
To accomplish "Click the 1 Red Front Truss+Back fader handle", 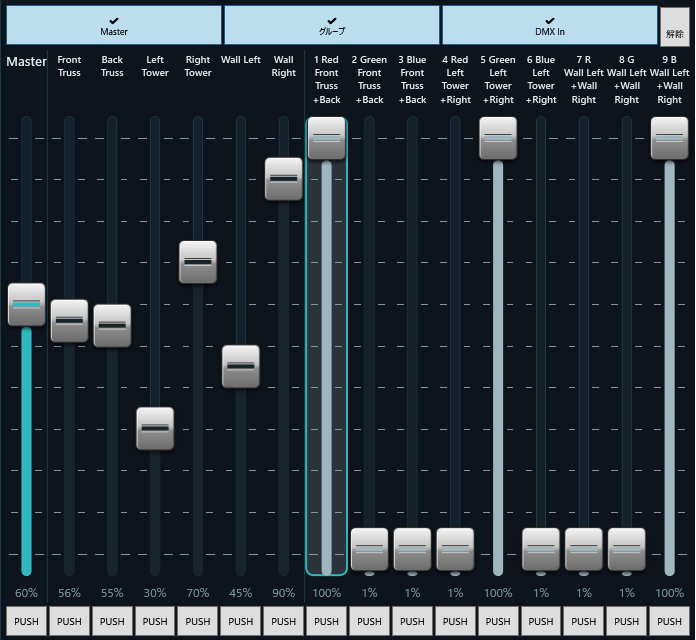I will coord(327,138).
